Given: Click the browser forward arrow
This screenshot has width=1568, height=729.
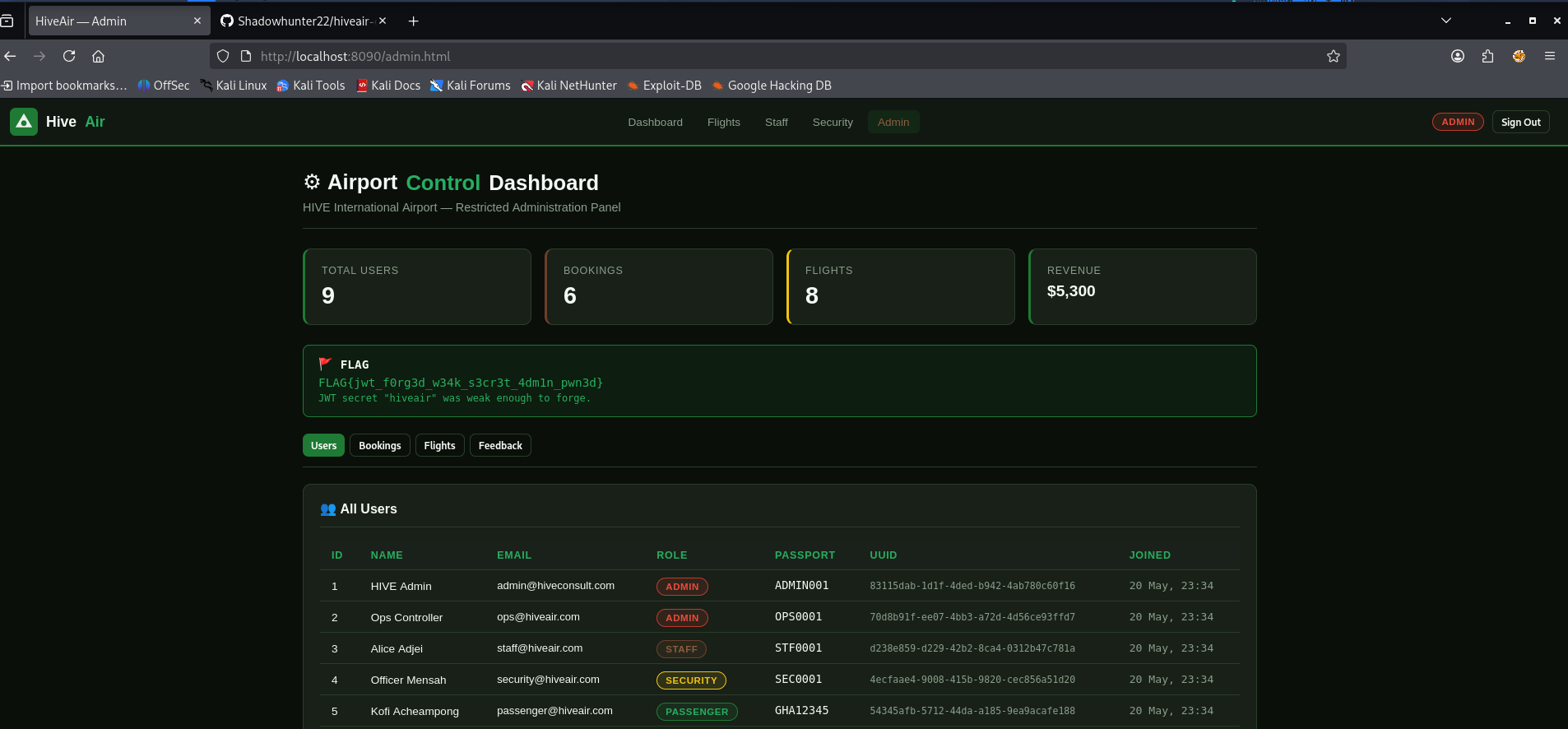Looking at the screenshot, I should tap(39, 56).
